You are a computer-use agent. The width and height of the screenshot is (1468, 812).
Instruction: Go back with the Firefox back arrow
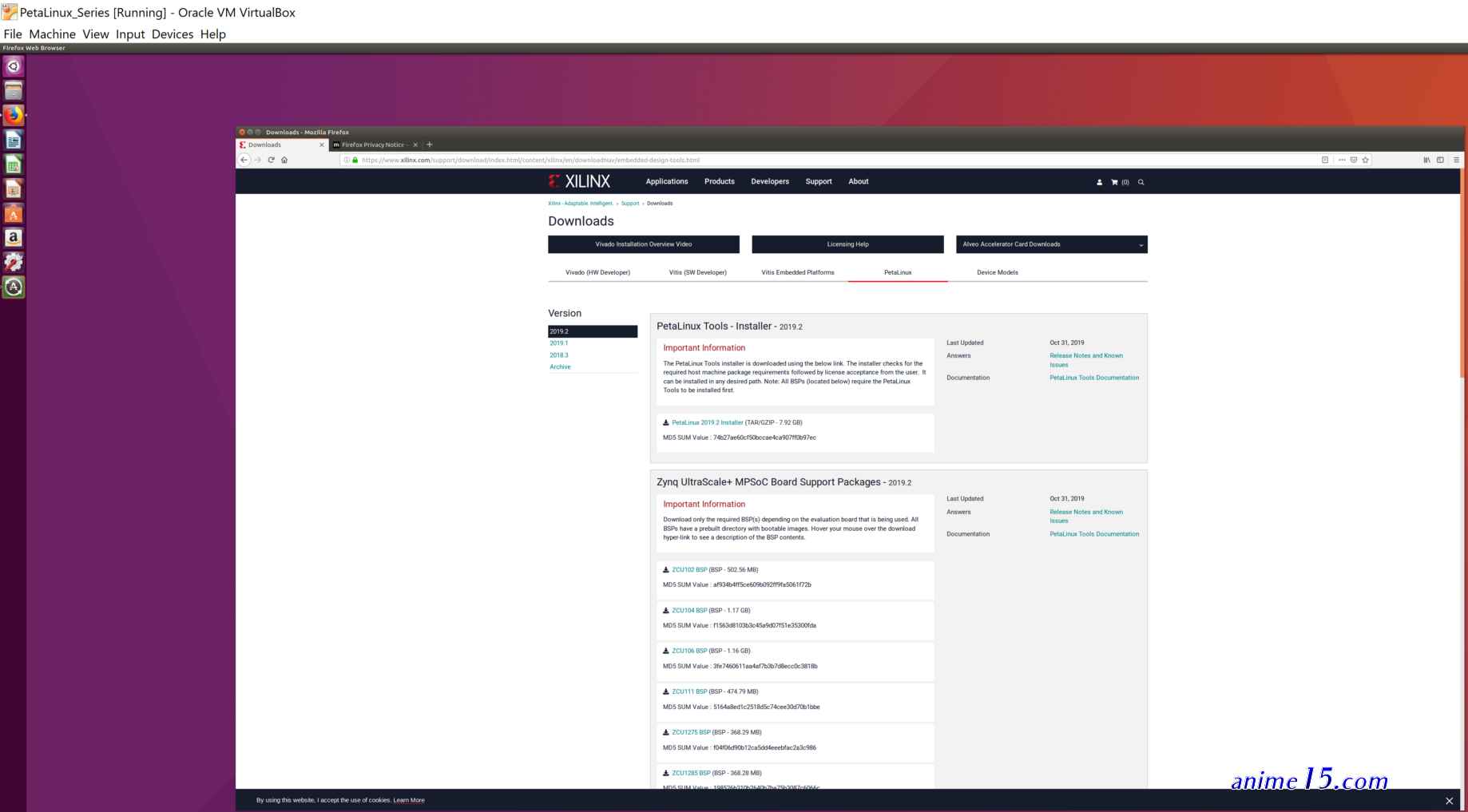click(x=244, y=160)
